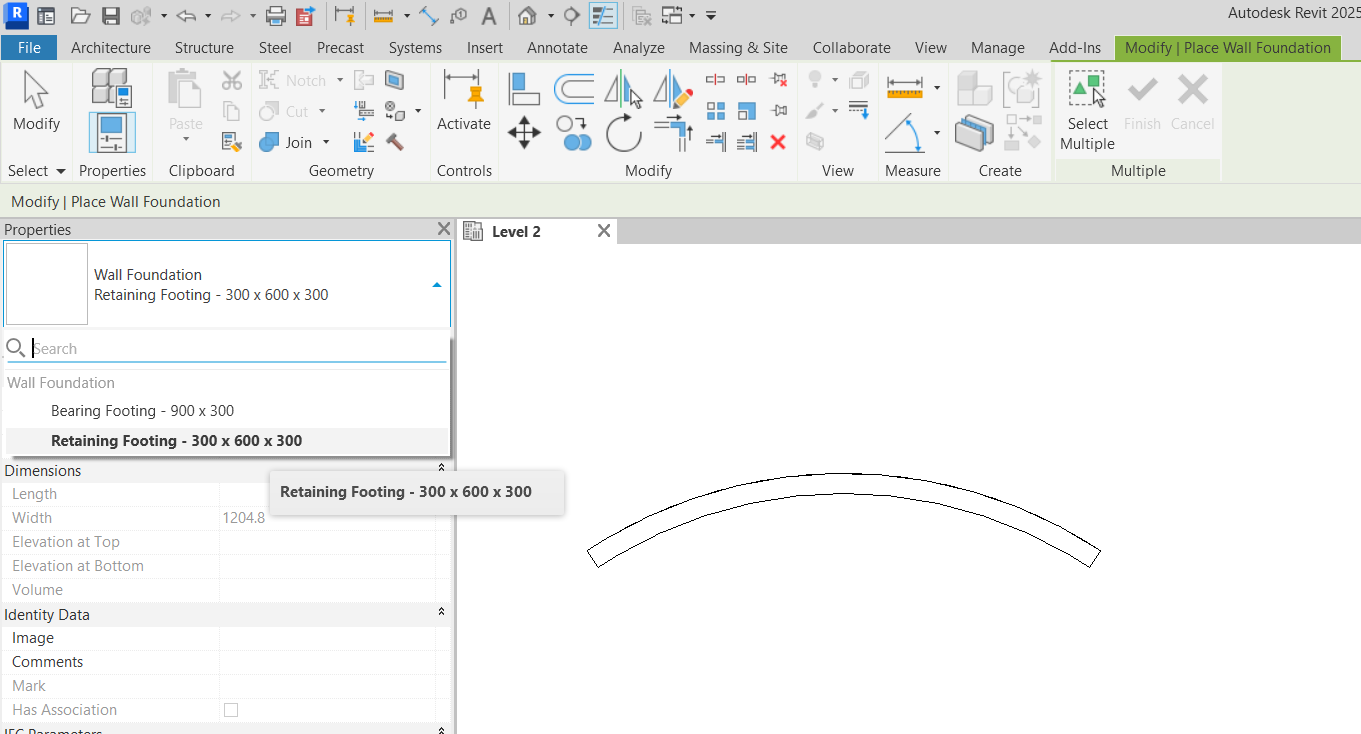Select Bearing Footing - 900 x 300 type
Viewport: 1361px width, 734px height.
(x=141, y=410)
